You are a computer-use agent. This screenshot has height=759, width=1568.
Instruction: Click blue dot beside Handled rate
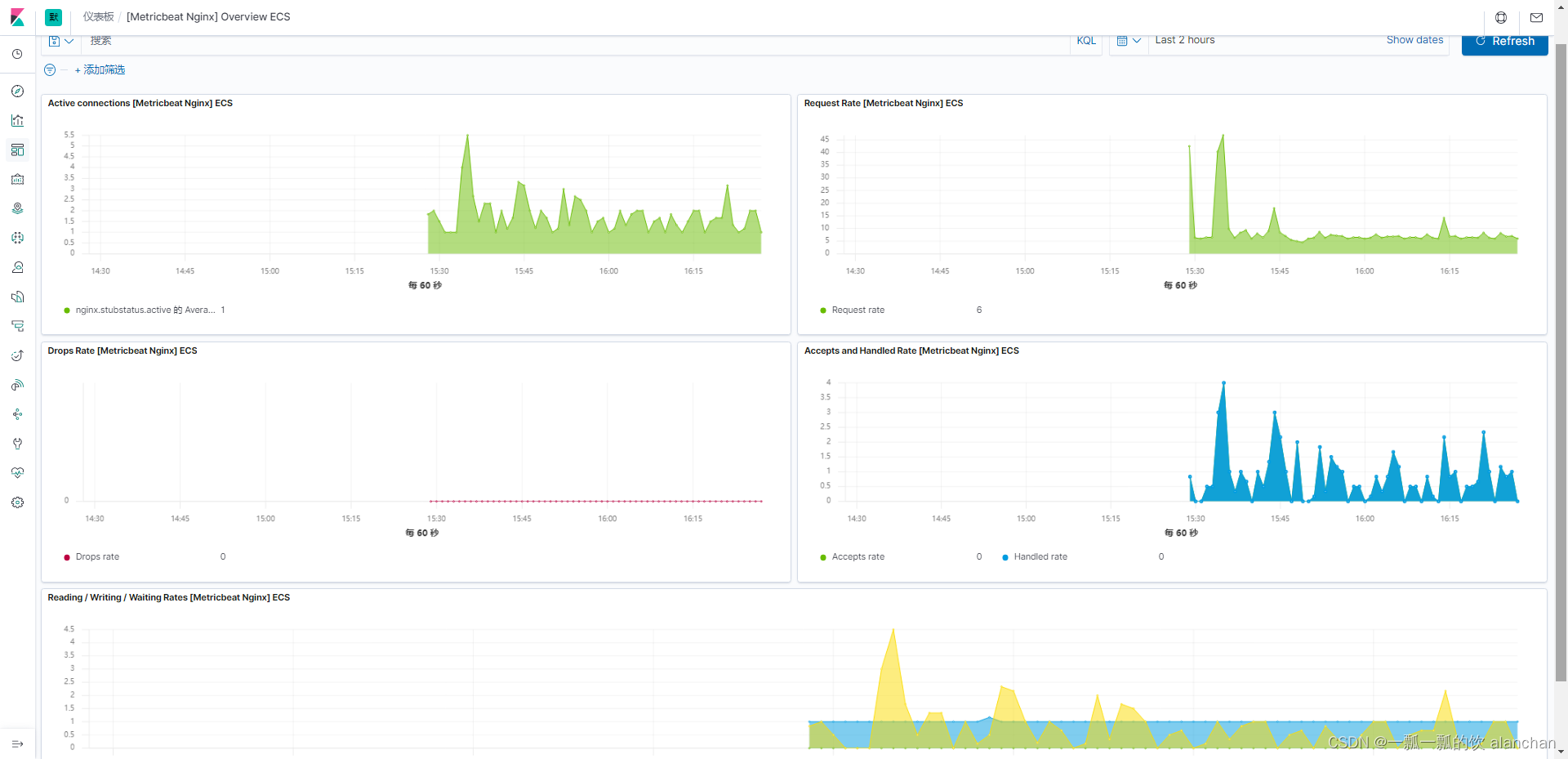pos(1005,557)
